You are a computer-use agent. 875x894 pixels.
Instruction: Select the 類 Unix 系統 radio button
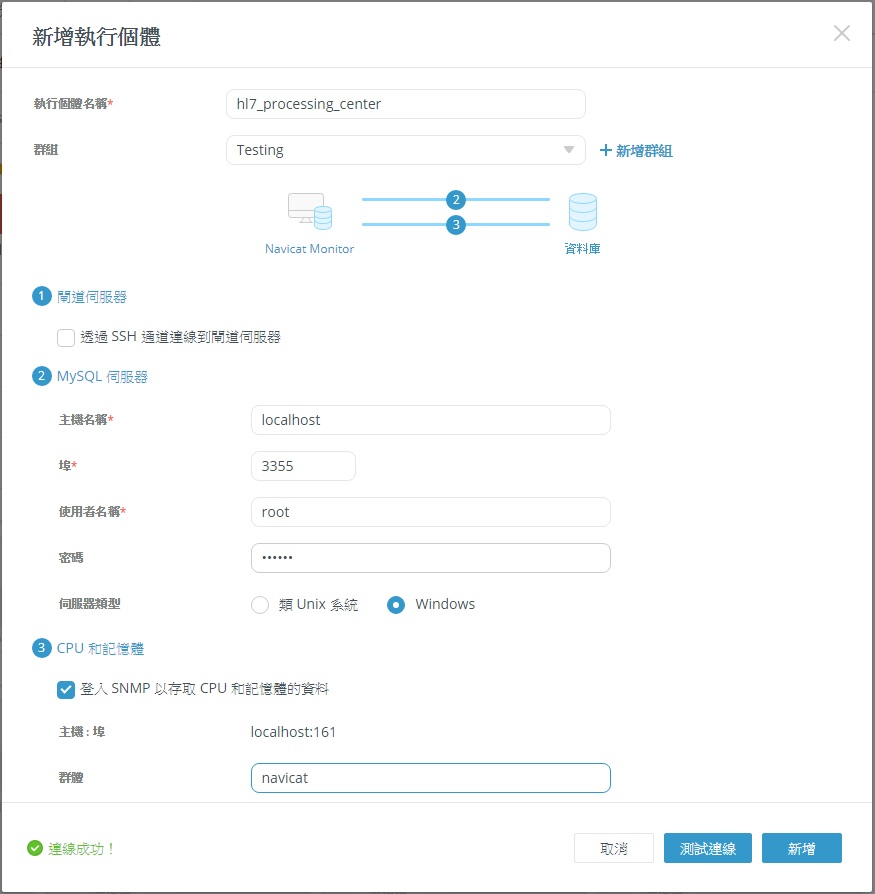coord(260,604)
